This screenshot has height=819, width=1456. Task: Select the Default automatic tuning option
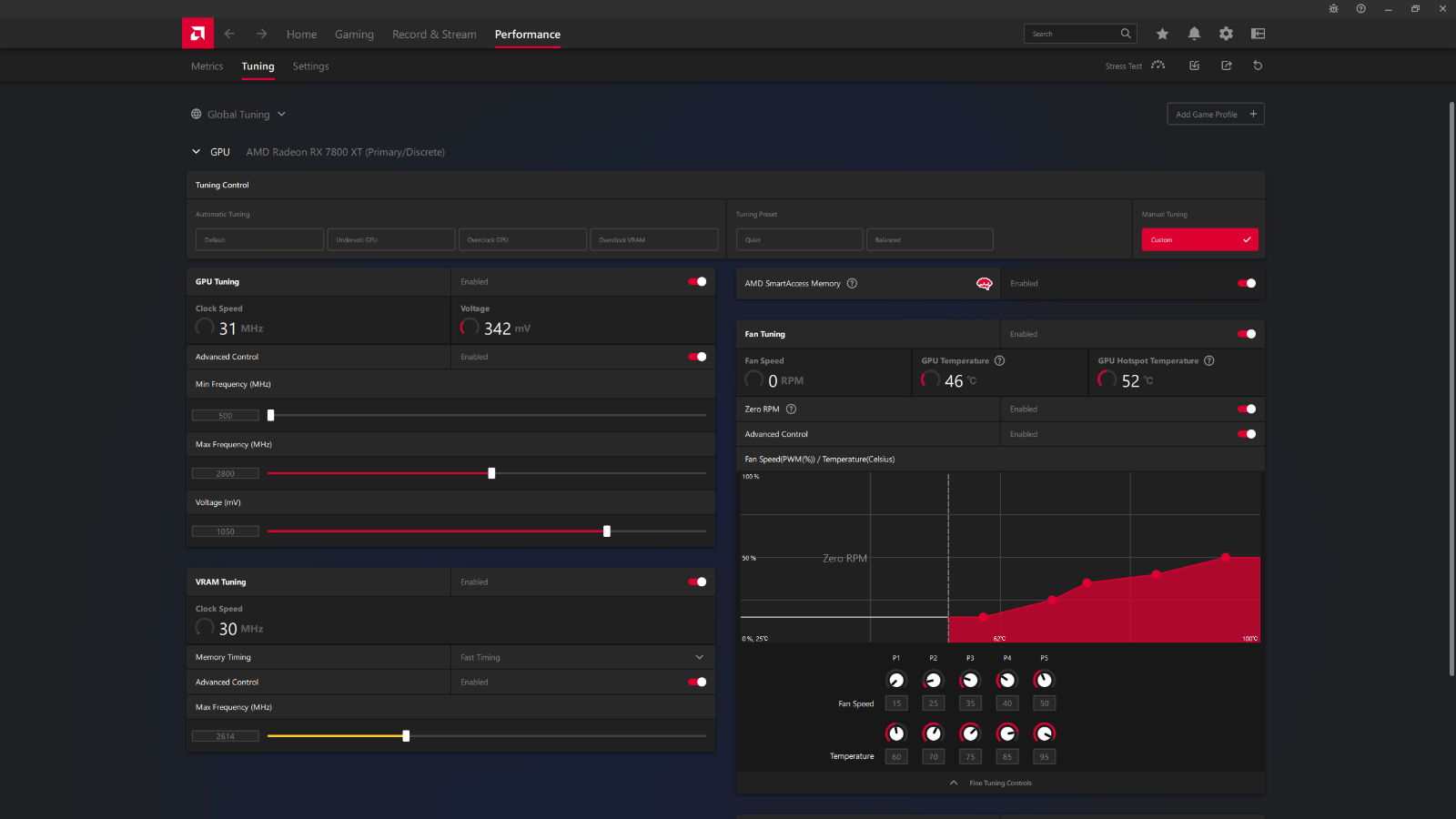click(259, 239)
